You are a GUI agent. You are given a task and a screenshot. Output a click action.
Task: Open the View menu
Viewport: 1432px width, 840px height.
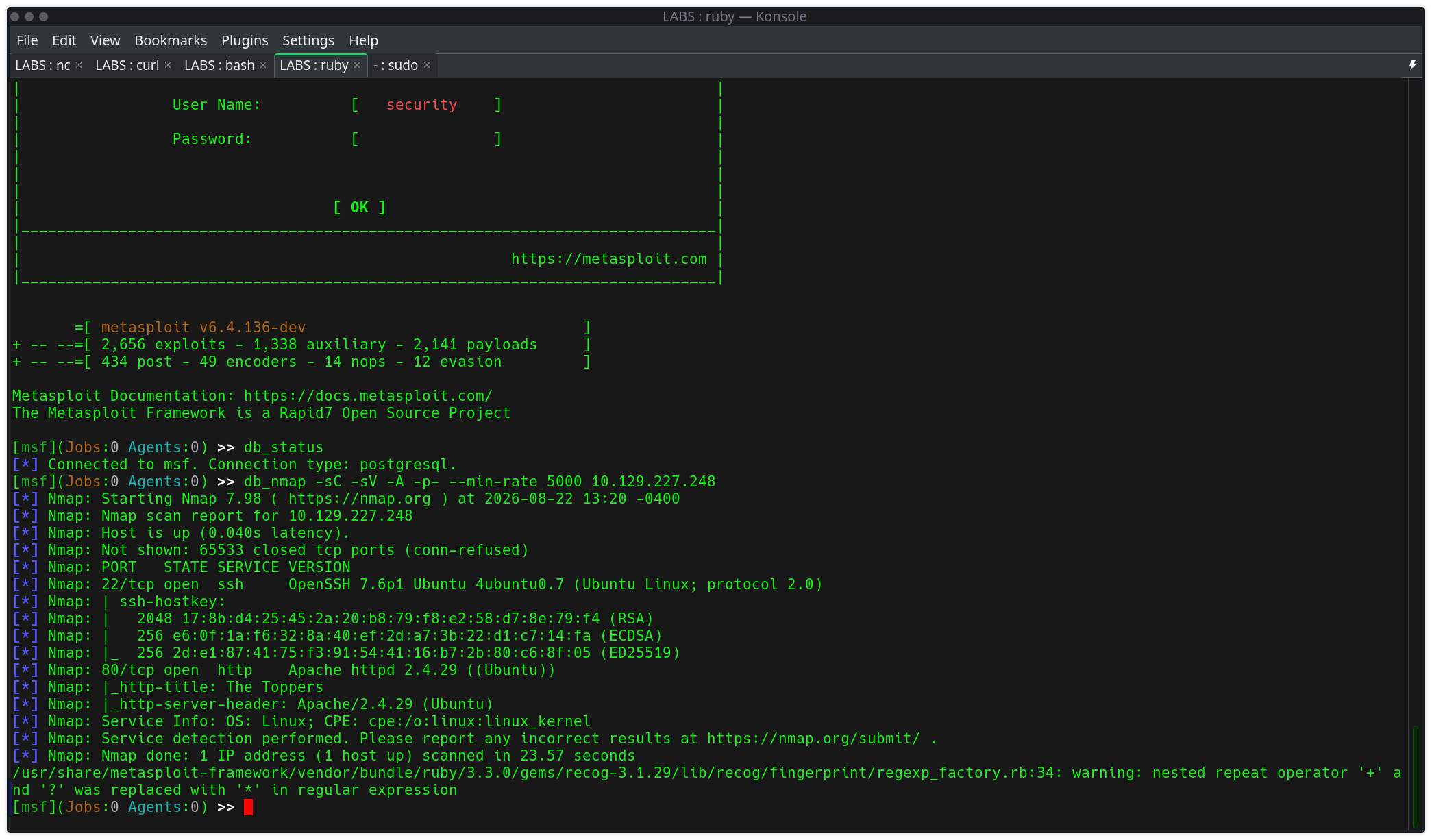[x=105, y=40]
